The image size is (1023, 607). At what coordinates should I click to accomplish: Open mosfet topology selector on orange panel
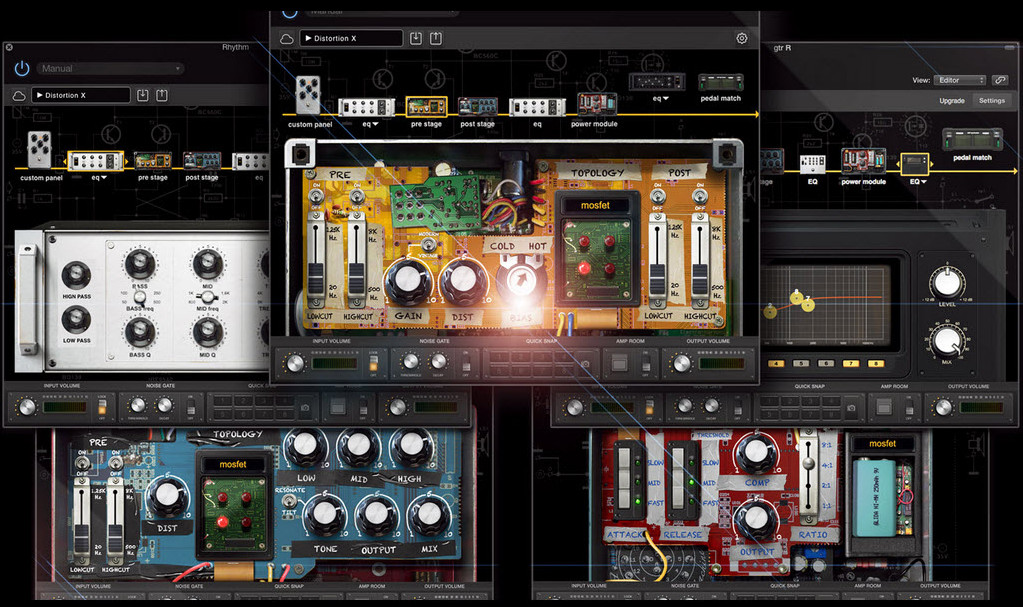coord(595,205)
